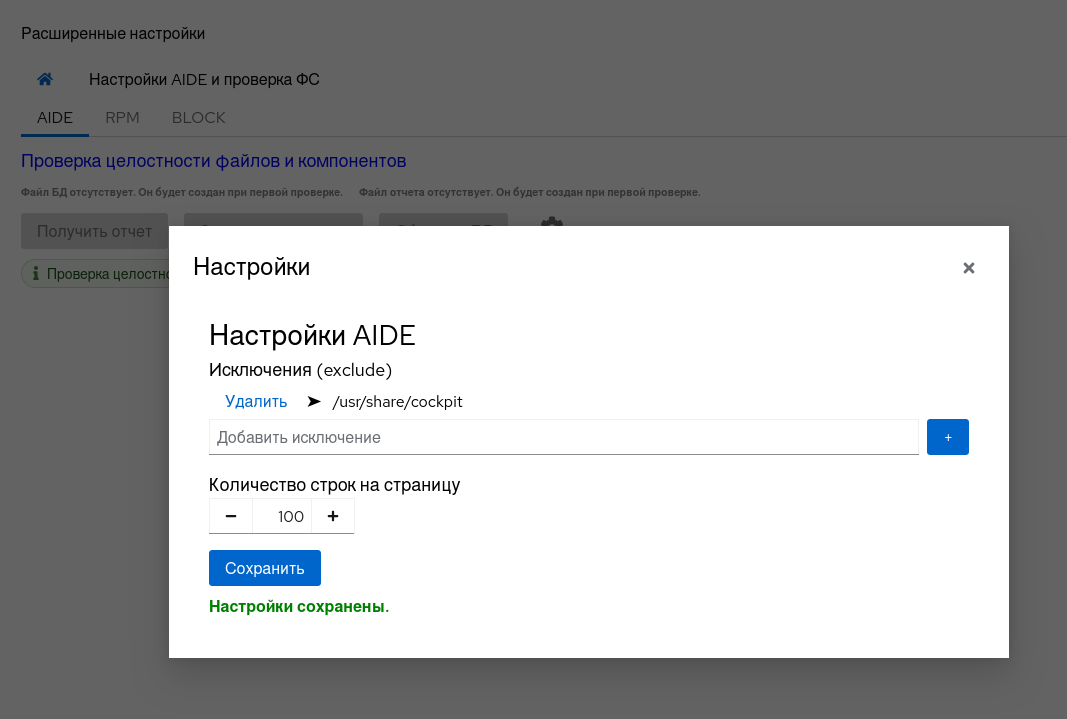Close the Настройки dialog with X

click(x=968, y=268)
